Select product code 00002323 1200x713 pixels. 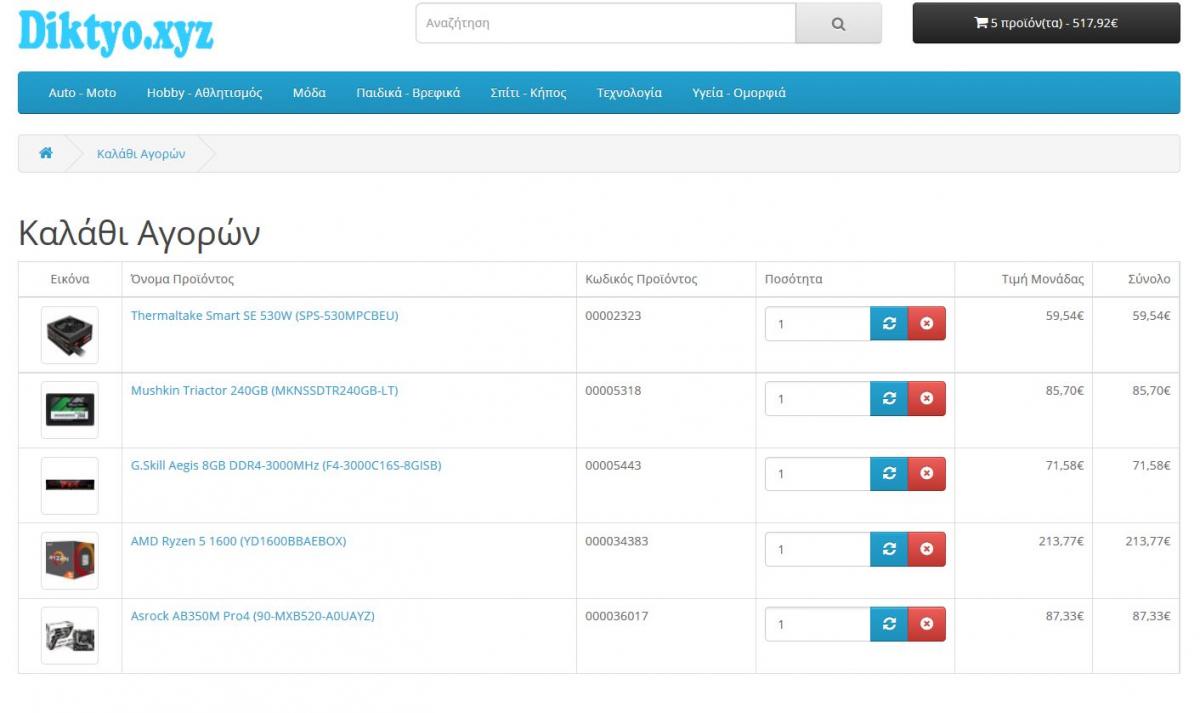point(613,315)
